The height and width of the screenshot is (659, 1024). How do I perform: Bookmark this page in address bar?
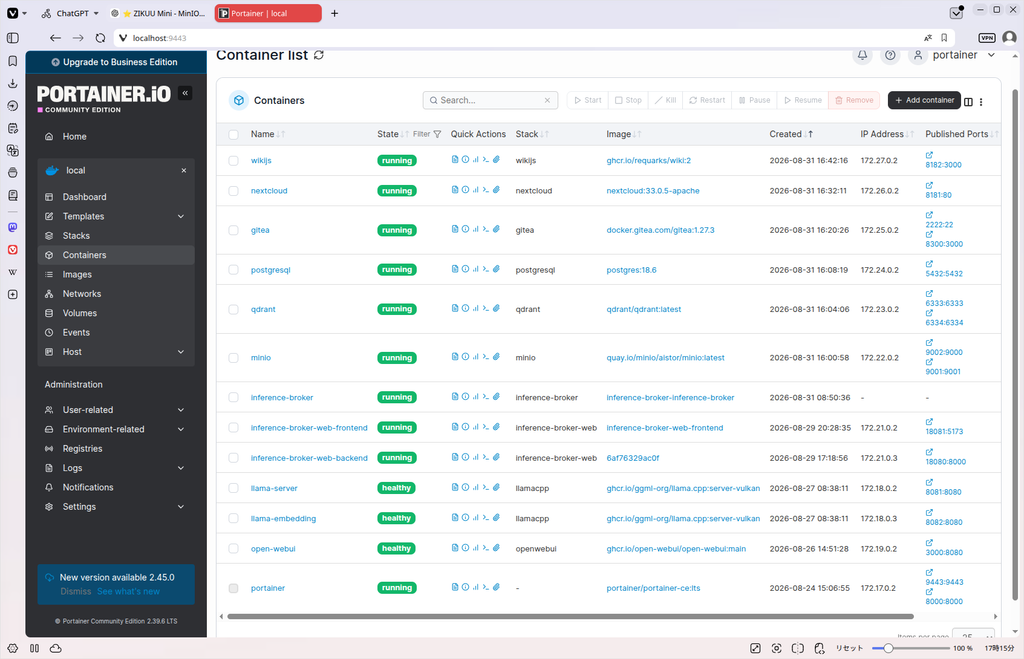[944, 38]
